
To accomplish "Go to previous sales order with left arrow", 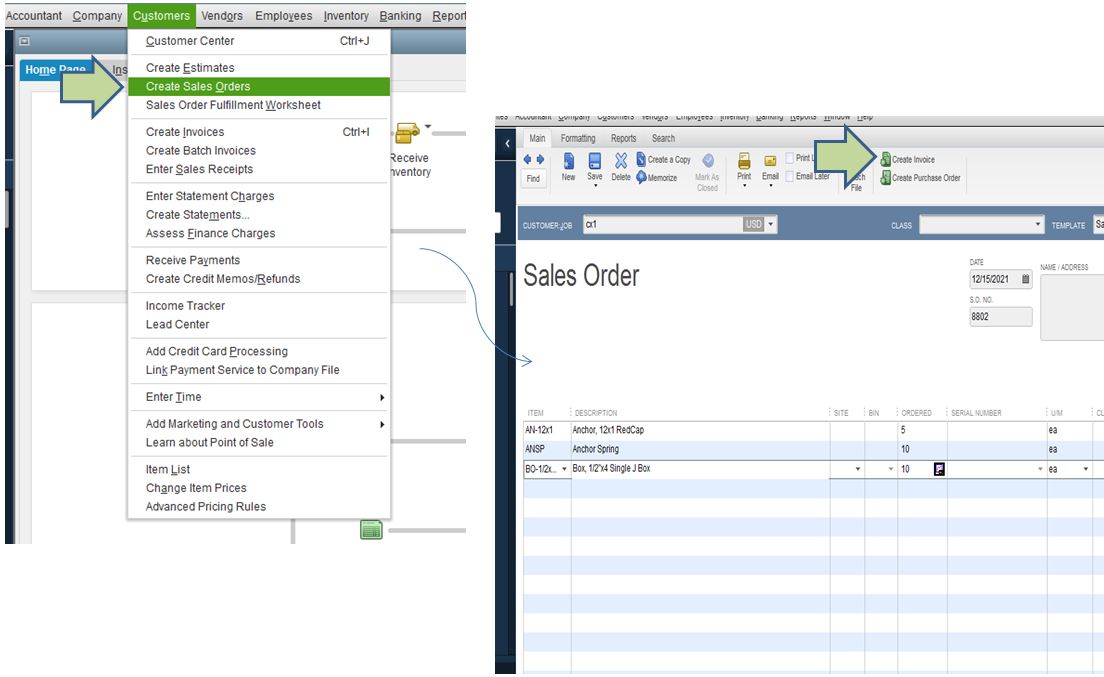I will [527, 160].
